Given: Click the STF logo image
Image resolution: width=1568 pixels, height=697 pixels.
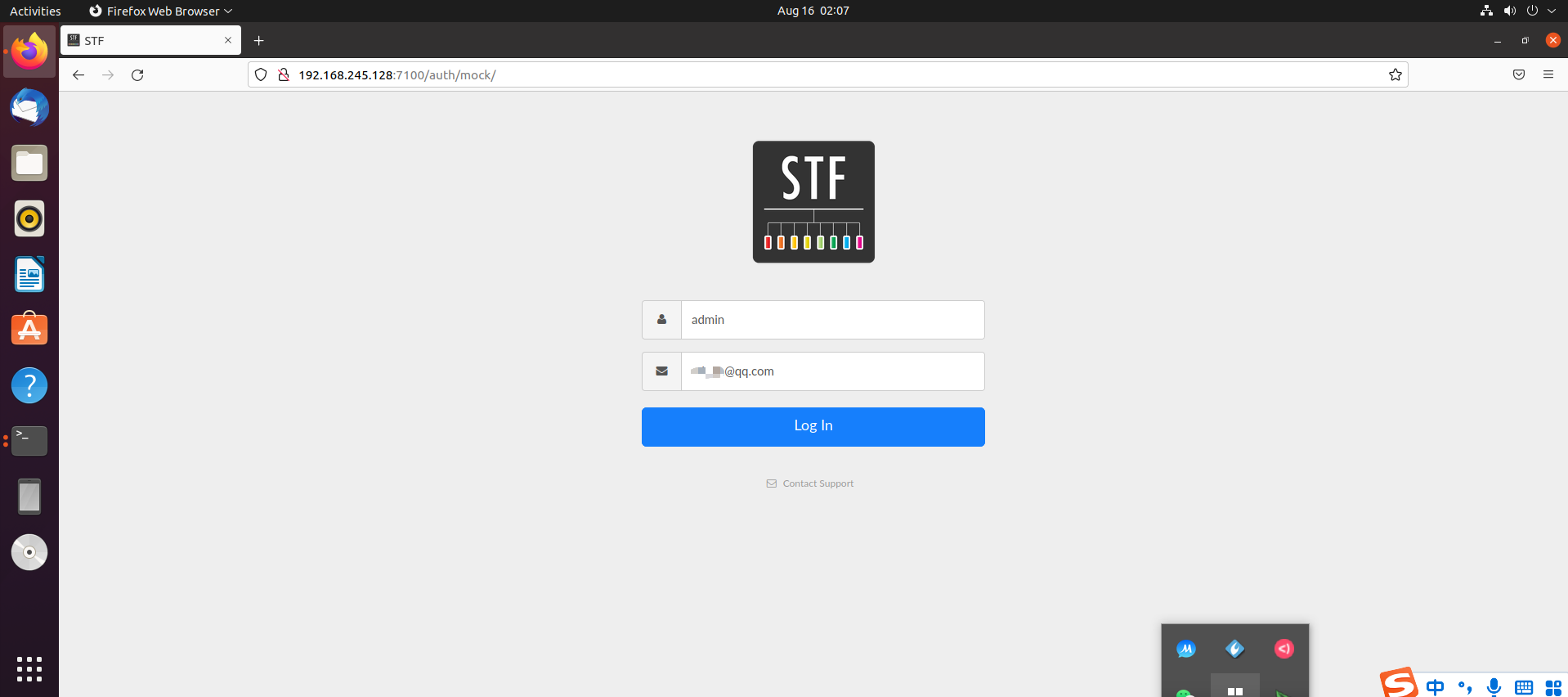Looking at the screenshot, I should pos(813,202).
